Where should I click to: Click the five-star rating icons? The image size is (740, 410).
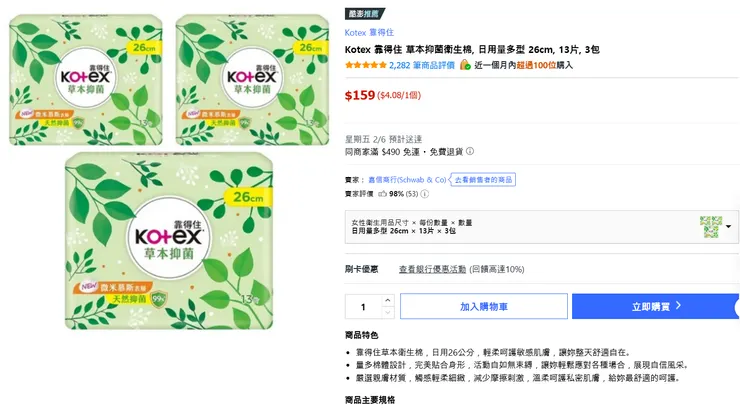[365, 65]
